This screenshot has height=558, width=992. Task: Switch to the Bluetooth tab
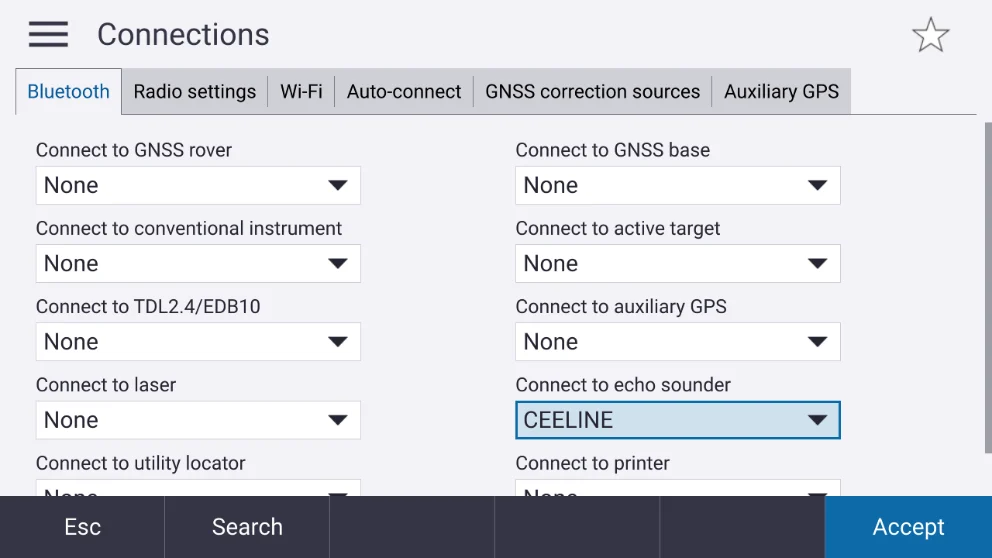pyautogui.click(x=68, y=92)
